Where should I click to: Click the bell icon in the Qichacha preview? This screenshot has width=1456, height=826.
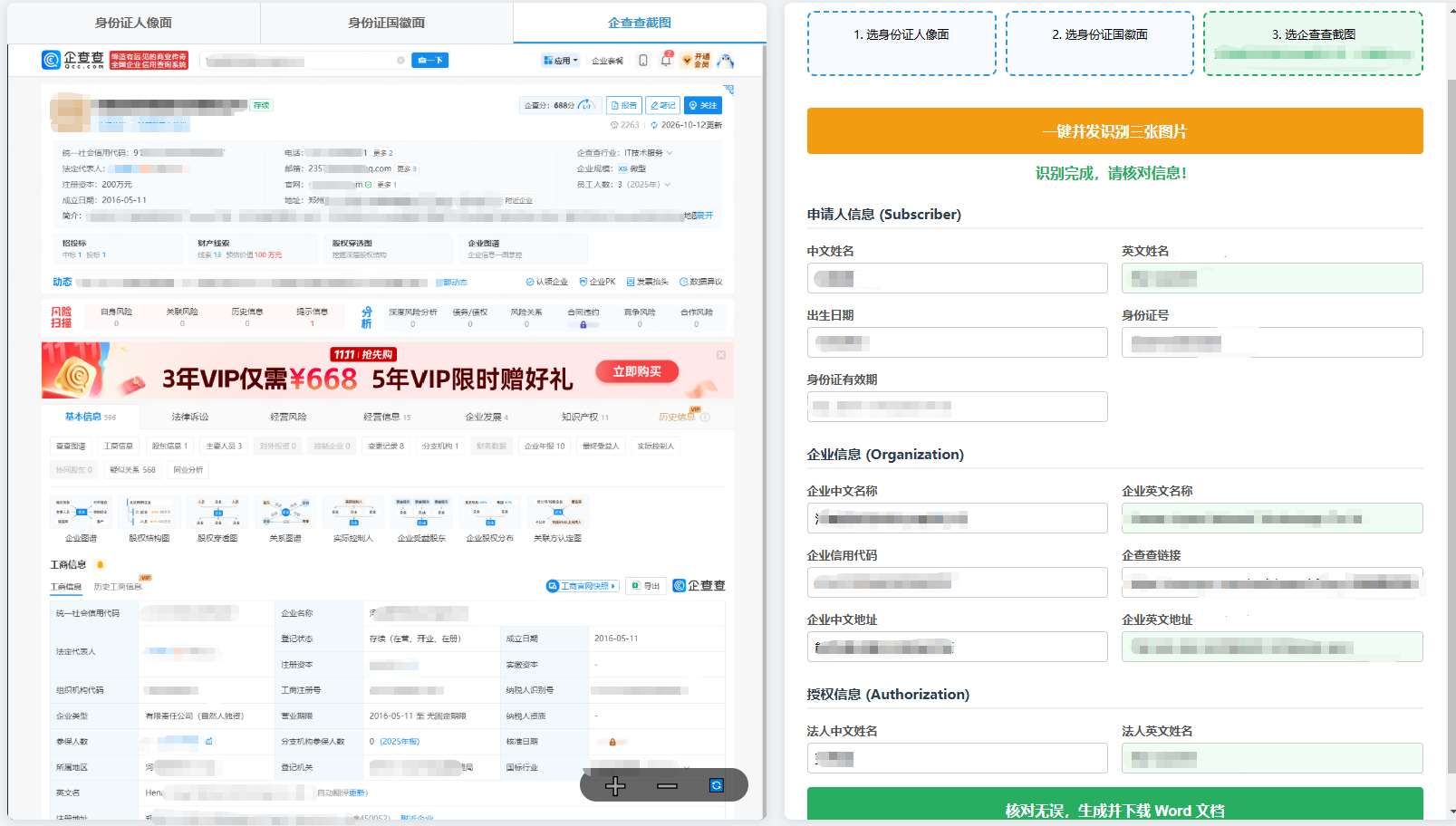[666, 60]
